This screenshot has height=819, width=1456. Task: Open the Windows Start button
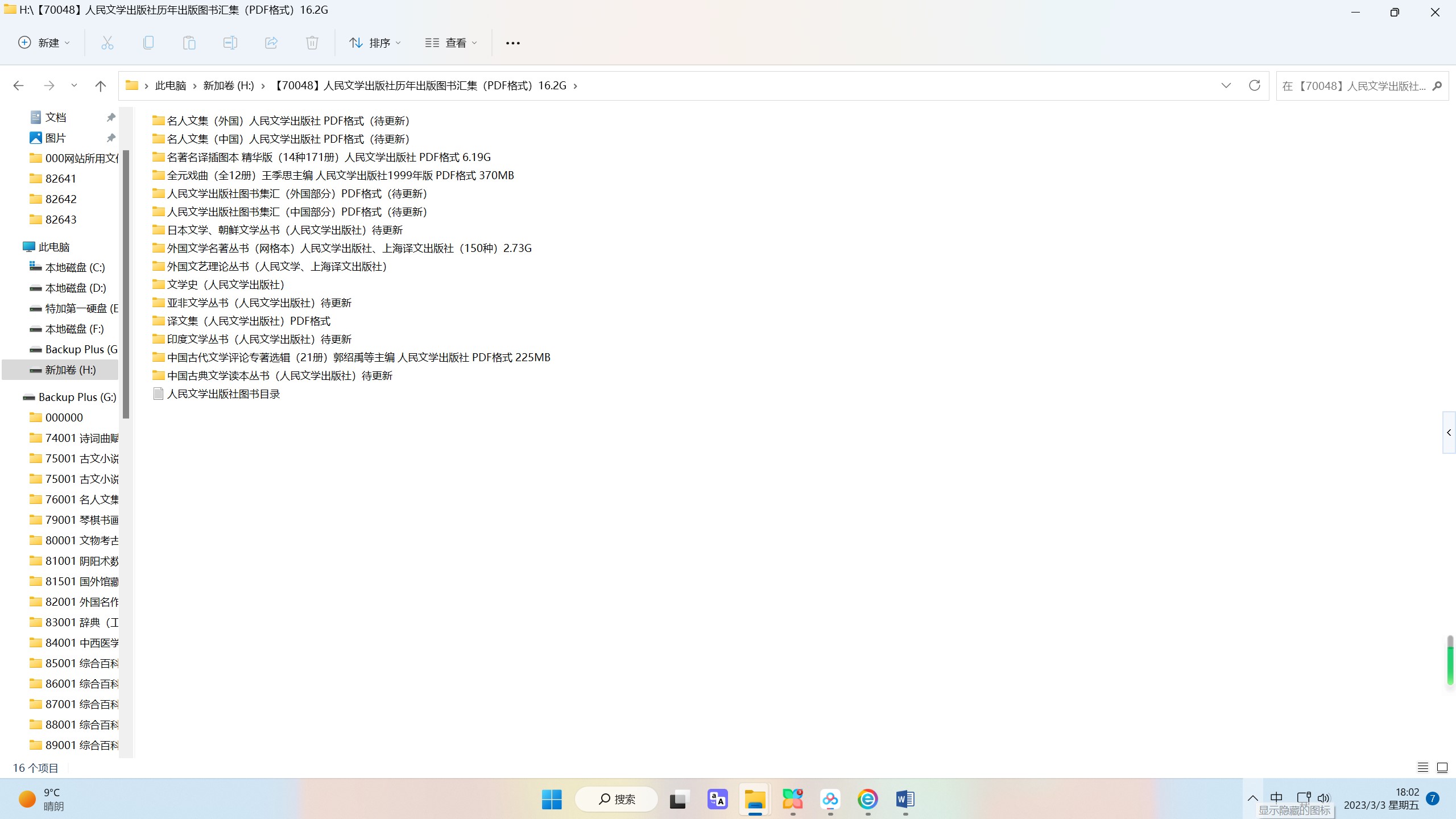tap(552, 799)
